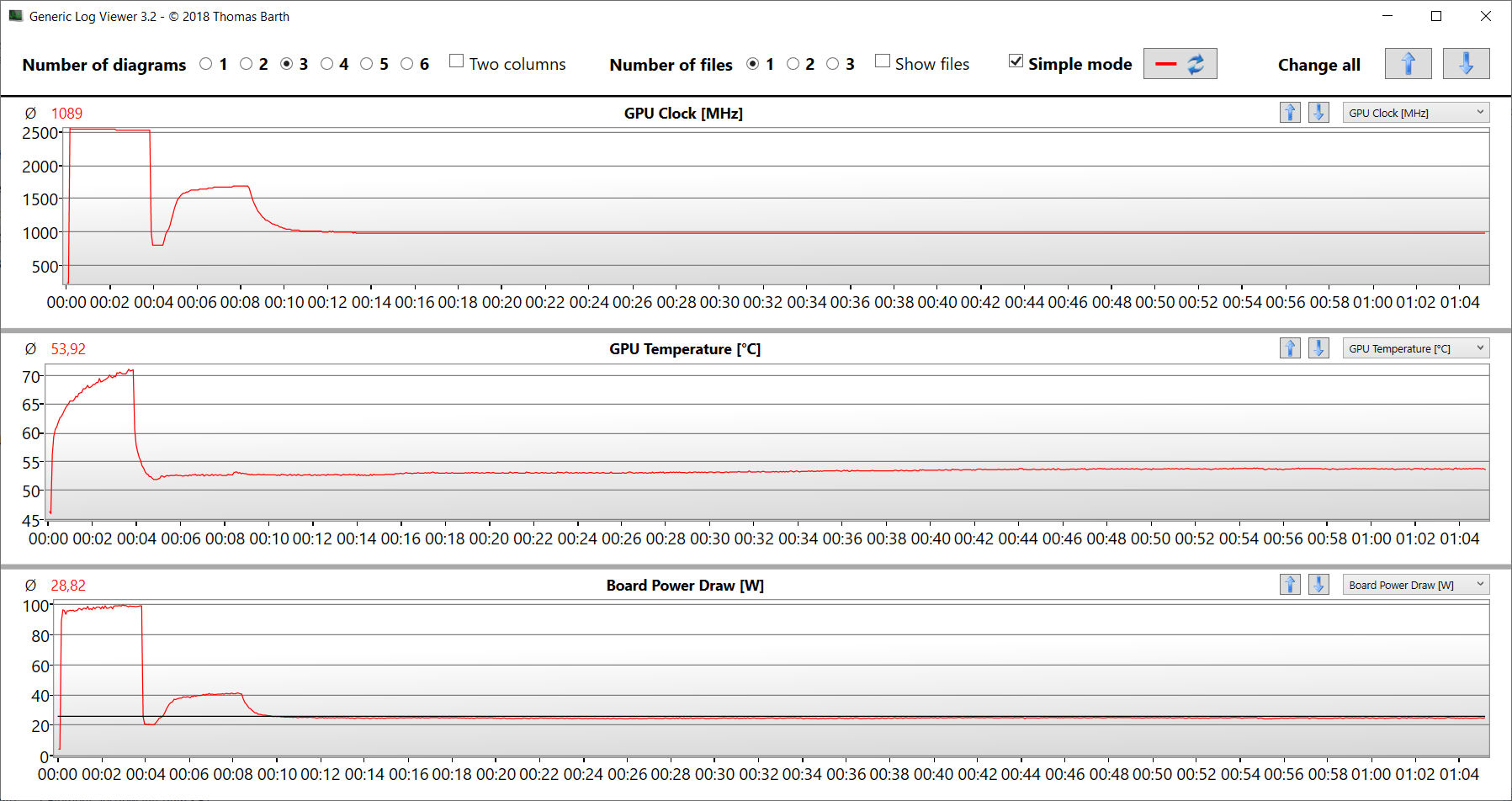Click the Change all down arrow icon

[1466, 64]
